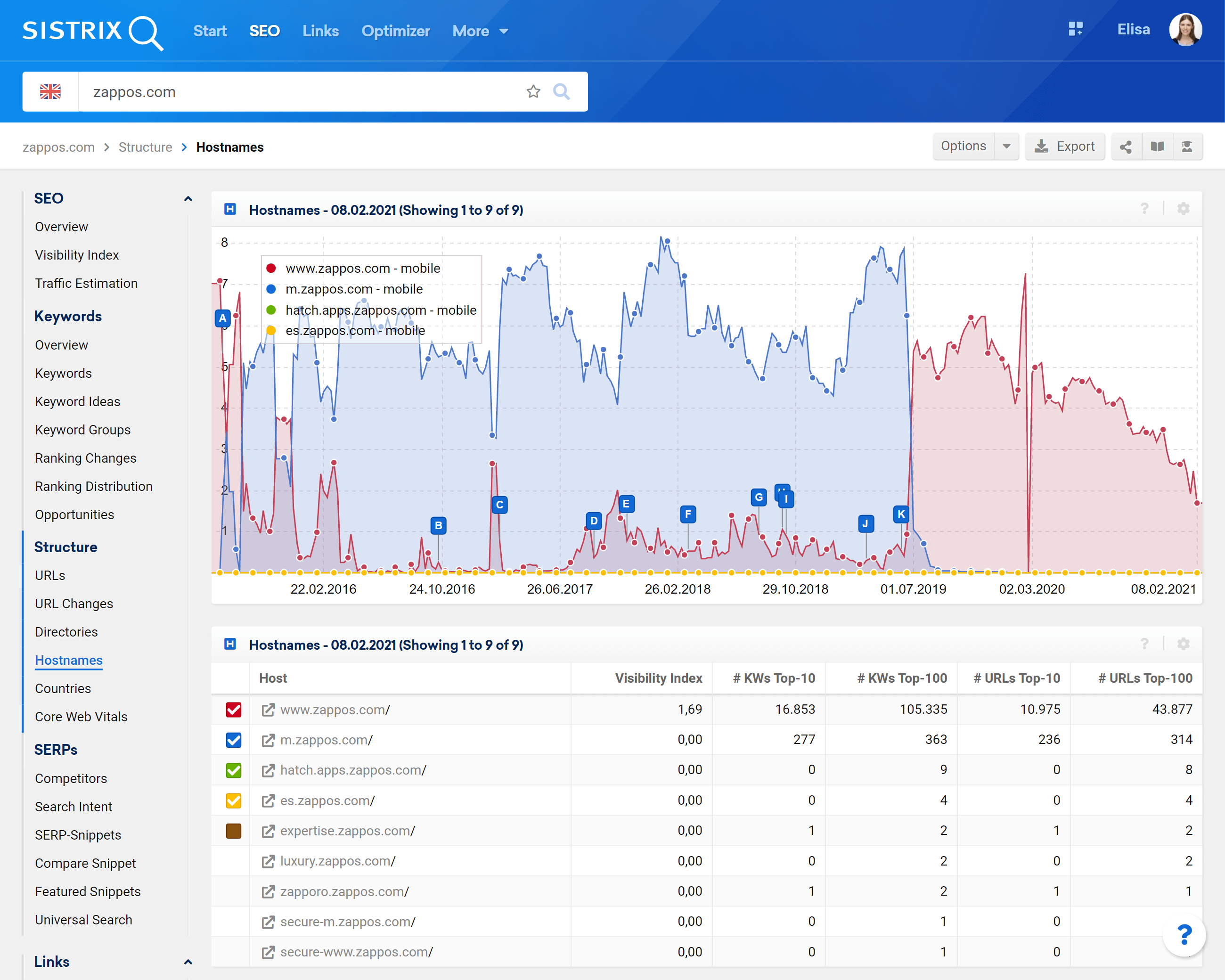The height and width of the screenshot is (980, 1225).
Task: Open secure-www.zappos.com external link icon
Action: [268, 953]
